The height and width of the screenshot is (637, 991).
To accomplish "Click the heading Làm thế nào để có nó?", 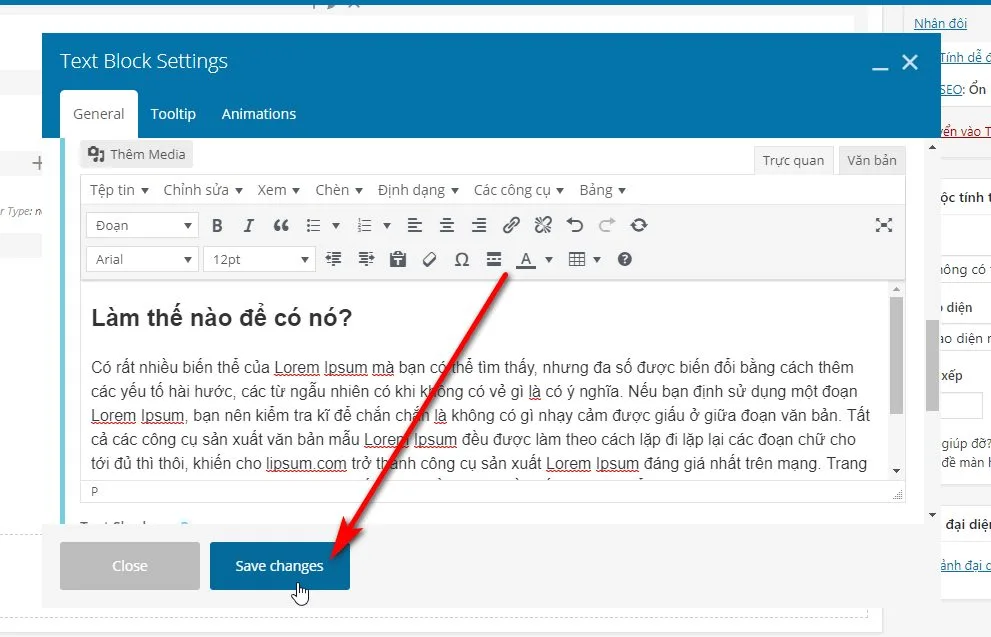I will 222,318.
